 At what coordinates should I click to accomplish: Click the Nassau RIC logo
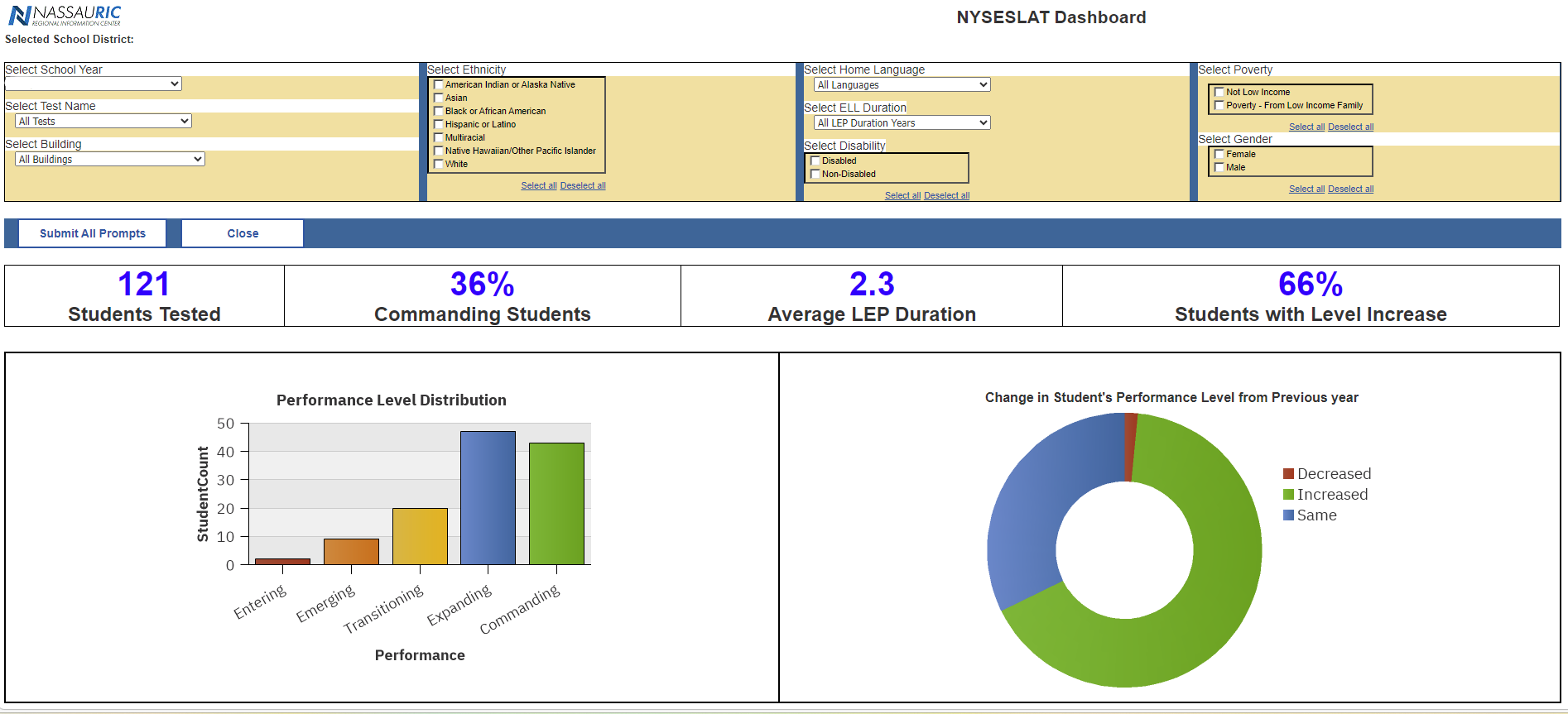(65, 15)
